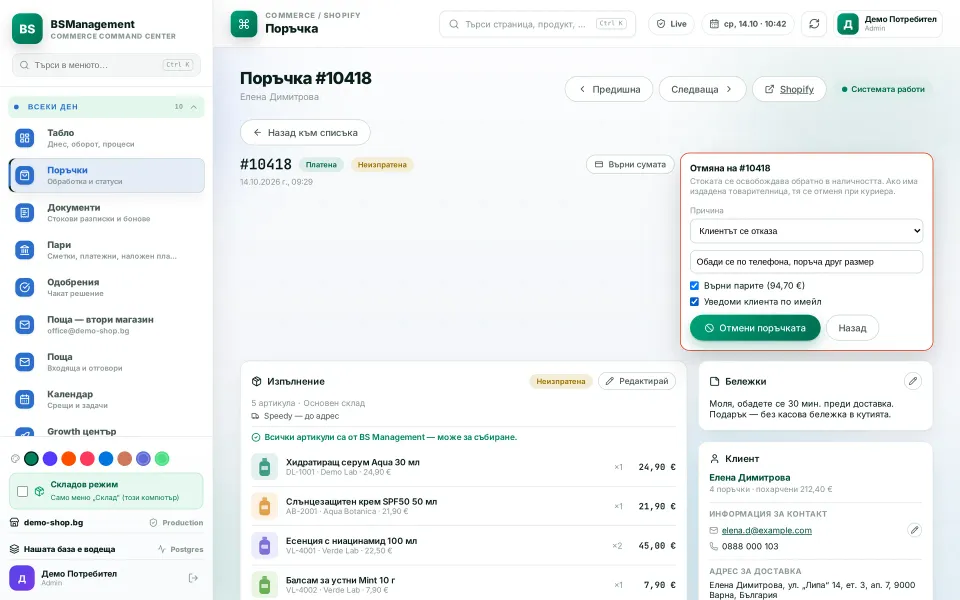The width and height of the screenshot is (960, 600).
Task: Click Назад in the cancellation panel
Action: [852, 328]
